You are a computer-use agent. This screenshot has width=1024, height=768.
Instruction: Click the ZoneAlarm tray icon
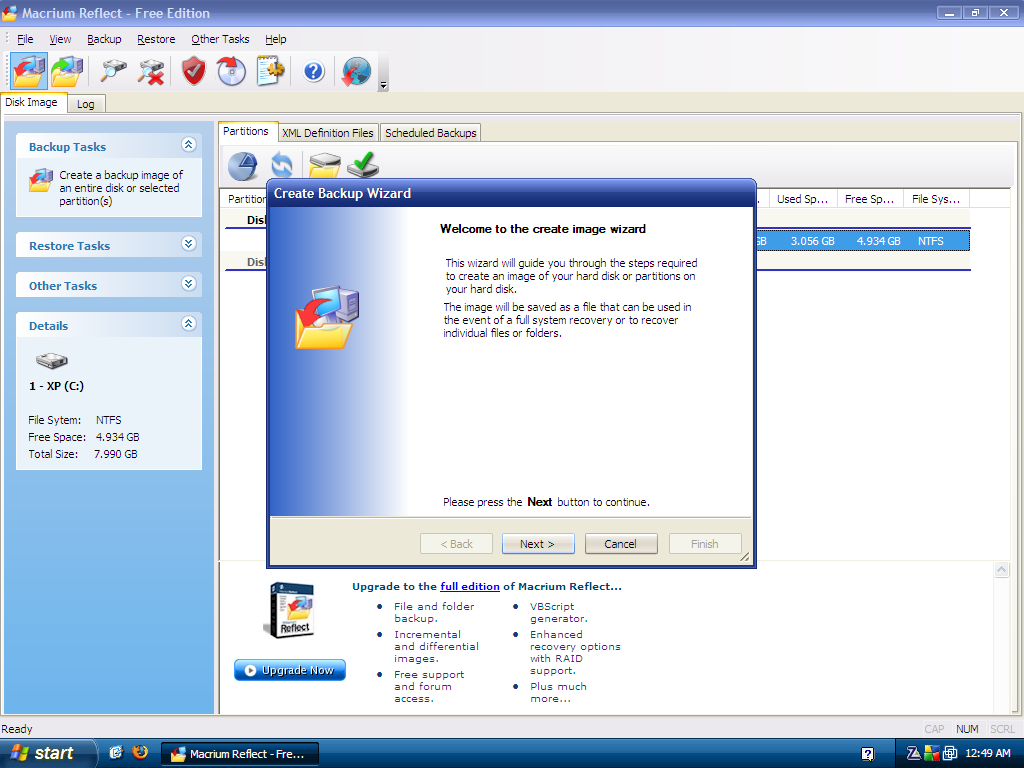[914, 754]
